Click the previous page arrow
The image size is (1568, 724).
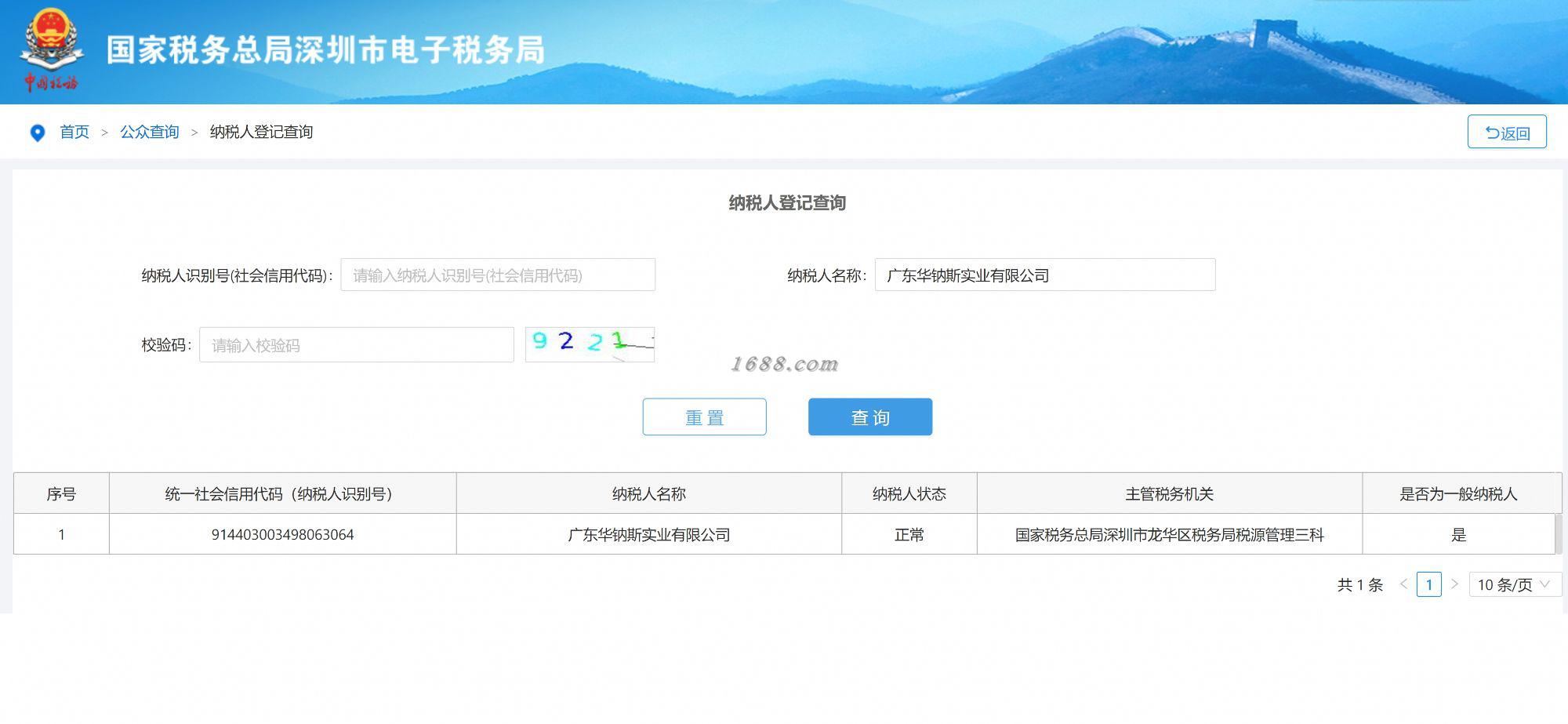(x=1403, y=584)
